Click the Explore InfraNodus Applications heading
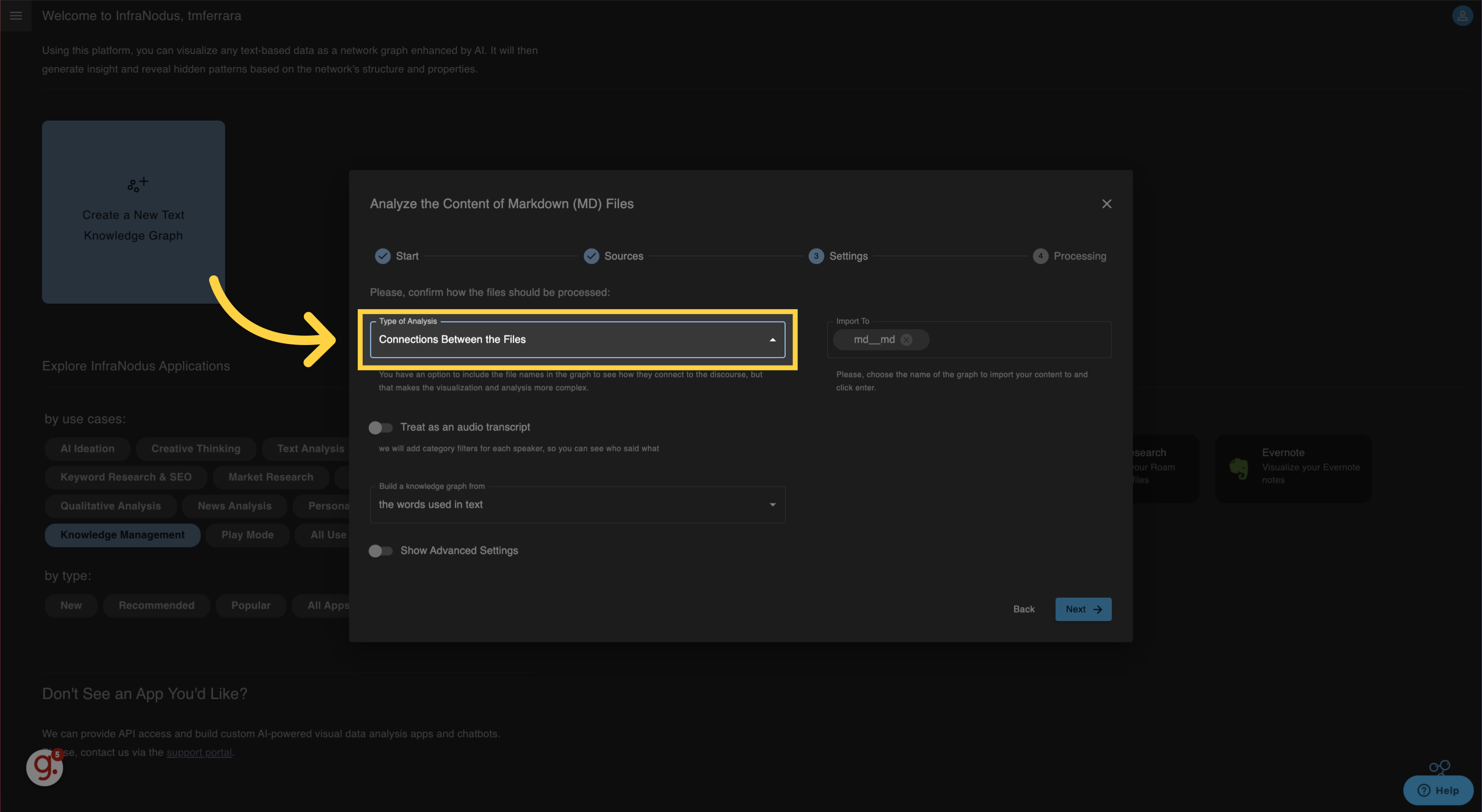This screenshot has height=812, width=1482. click(136, 366)
